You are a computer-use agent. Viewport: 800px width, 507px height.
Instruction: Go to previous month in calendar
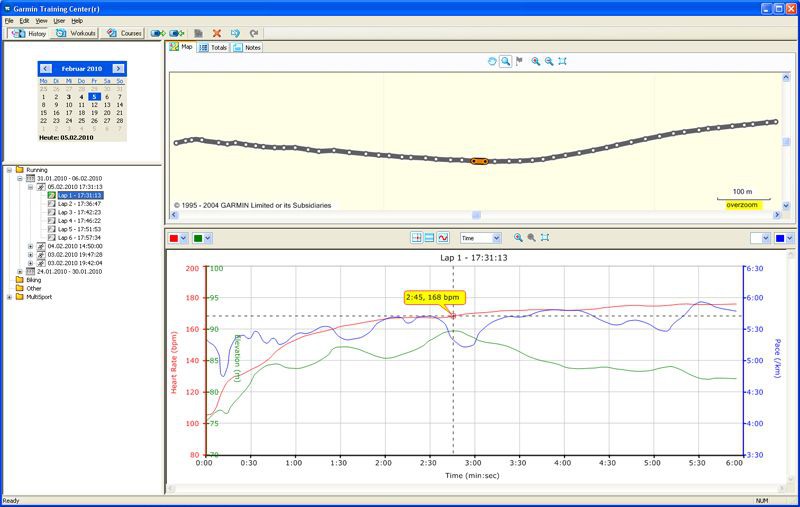45,68
